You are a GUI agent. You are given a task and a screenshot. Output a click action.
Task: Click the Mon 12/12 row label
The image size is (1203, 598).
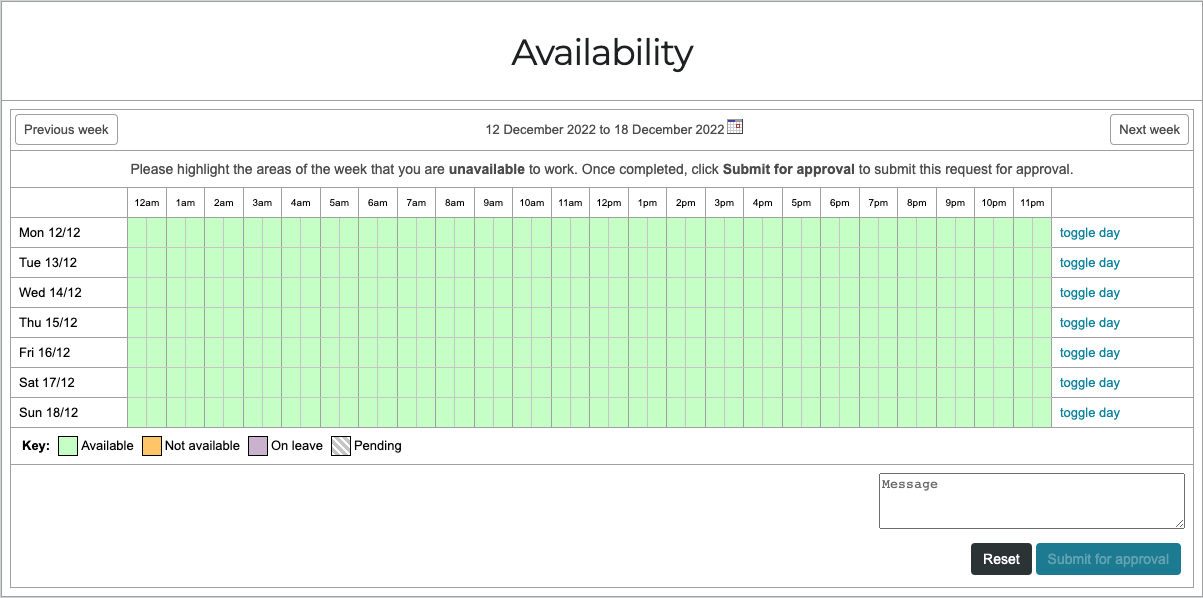48,233
